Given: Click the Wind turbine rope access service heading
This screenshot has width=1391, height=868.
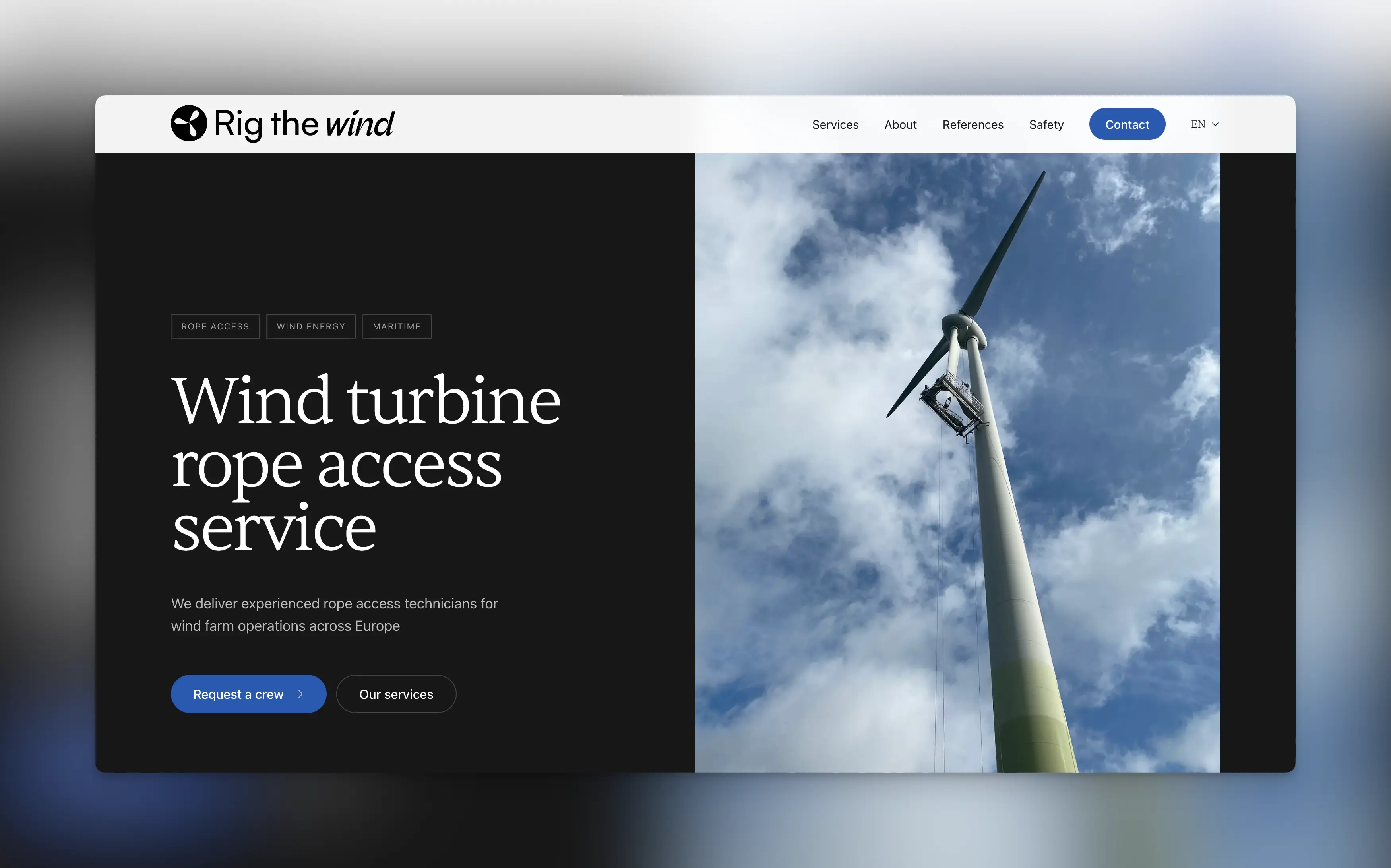Looking at the screenshot, I should [x=367, y=465].
